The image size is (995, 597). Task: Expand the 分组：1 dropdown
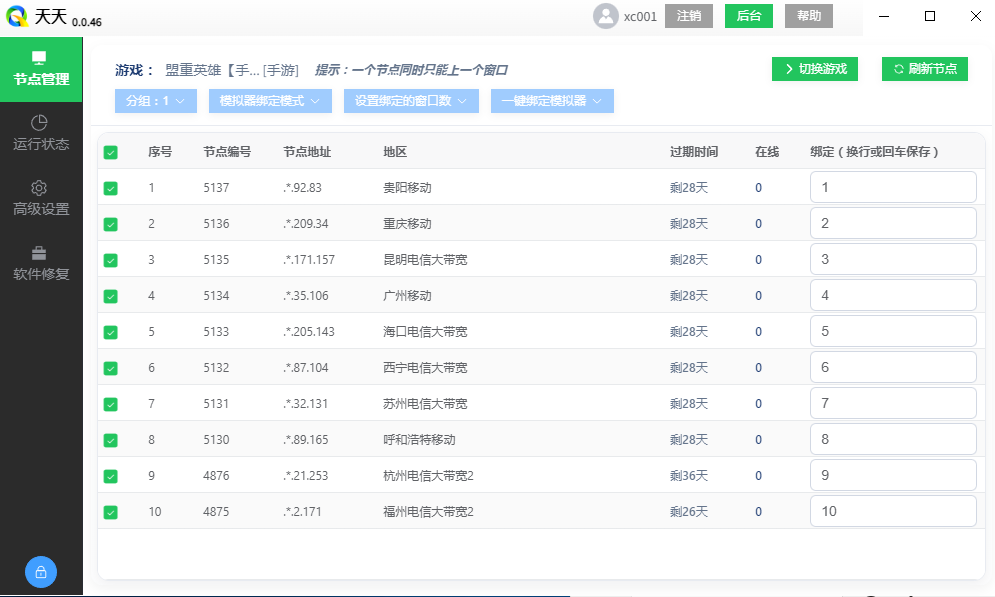tap(155, 101)
